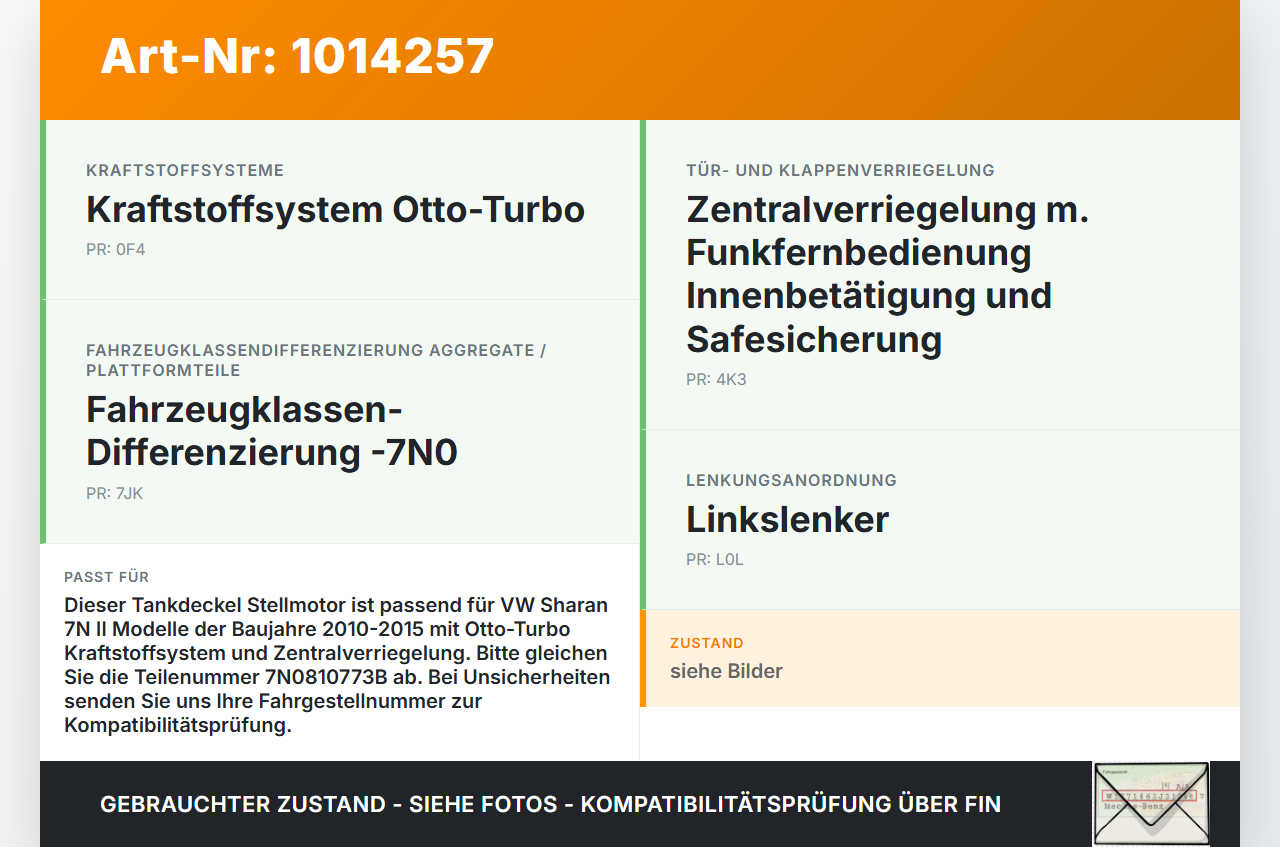Screen dimensions: 1280x847
Task: Click the PR: 0F4 code label
Action: (x=116, y=249)
